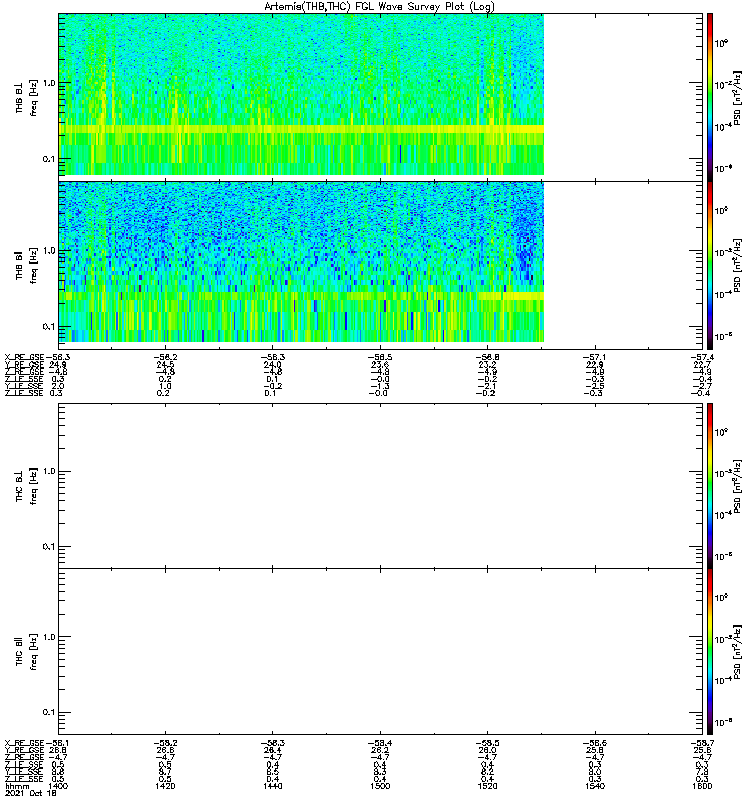This screenshot has width=750, height=800.
Task: Click the 'THC B∥ freq [Hz]' axis label
Action: [26, 652]
